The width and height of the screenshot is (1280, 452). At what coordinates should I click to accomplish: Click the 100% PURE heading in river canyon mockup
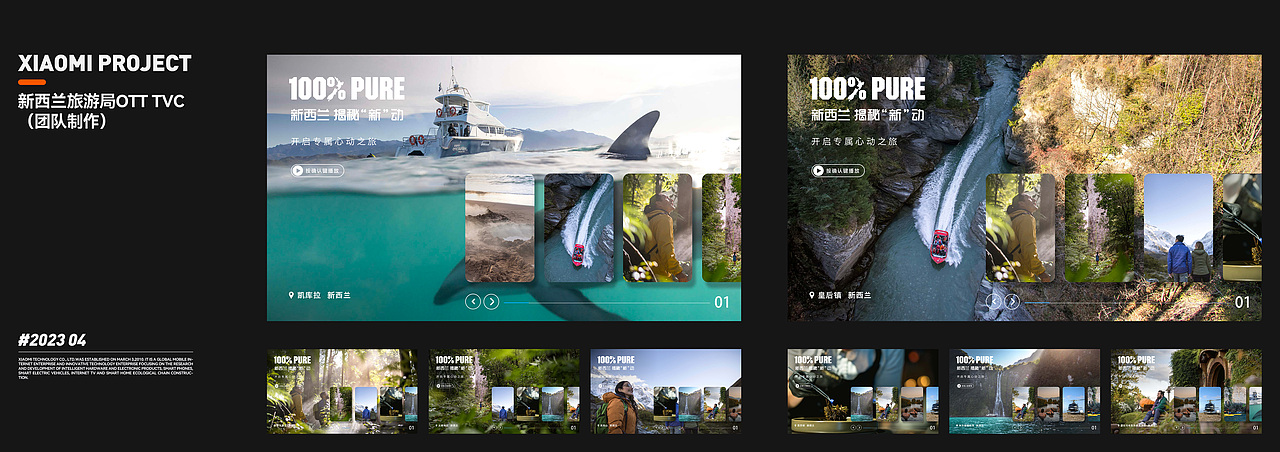click(x=868, y=88)
